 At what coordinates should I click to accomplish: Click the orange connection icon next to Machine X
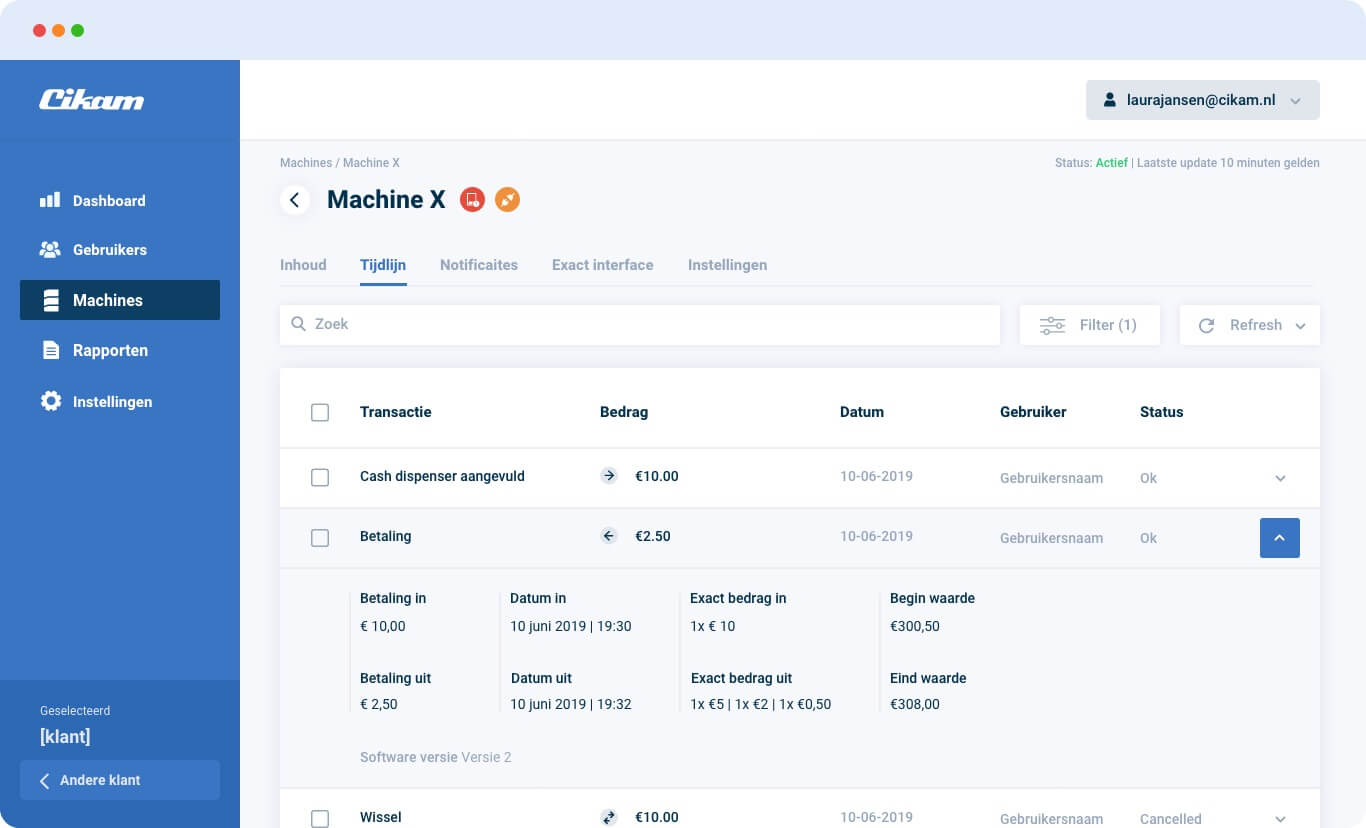(x=507, y=200)
